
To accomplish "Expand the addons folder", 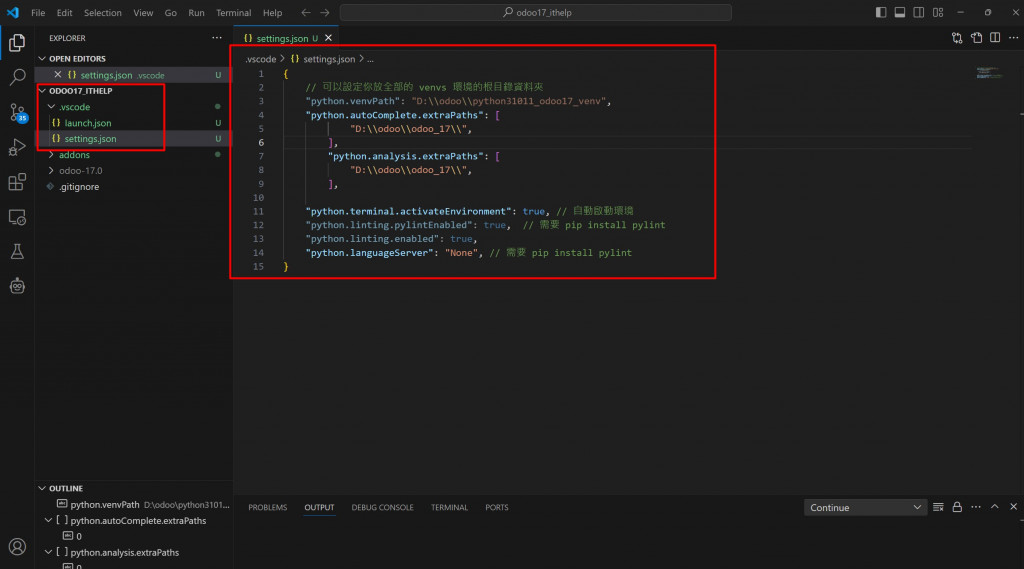I will (51, 155).
